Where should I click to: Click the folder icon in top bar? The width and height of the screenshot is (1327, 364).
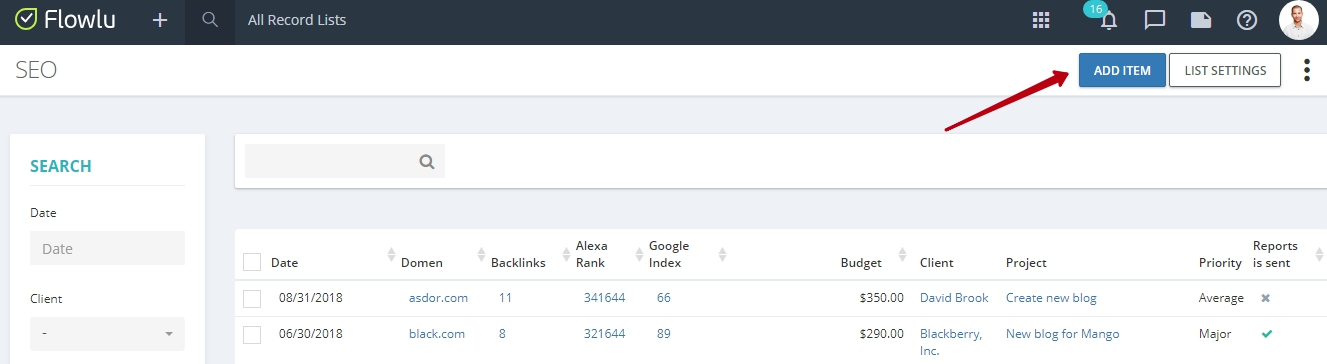(1201, 20)
